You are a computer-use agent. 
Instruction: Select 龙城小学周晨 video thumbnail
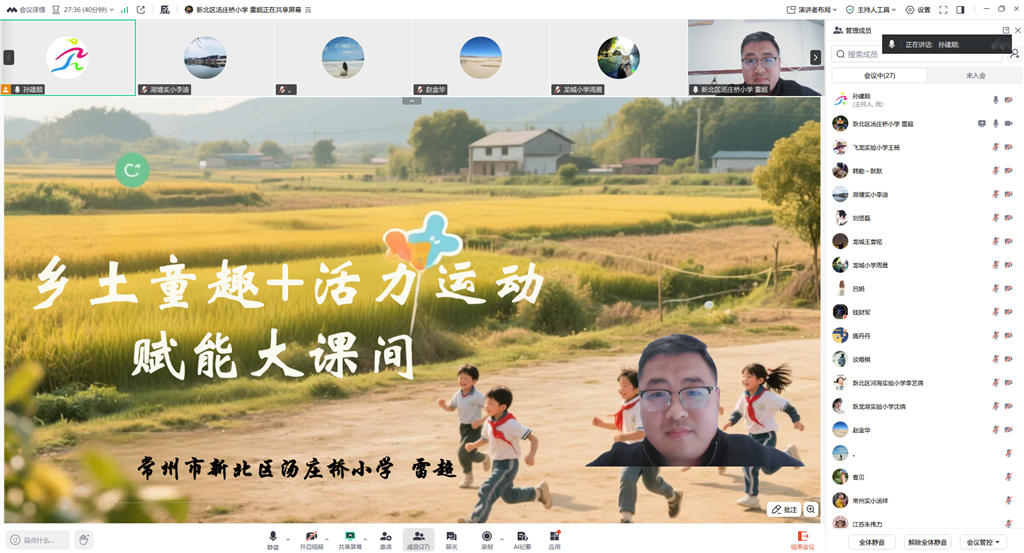pos(618,57)
